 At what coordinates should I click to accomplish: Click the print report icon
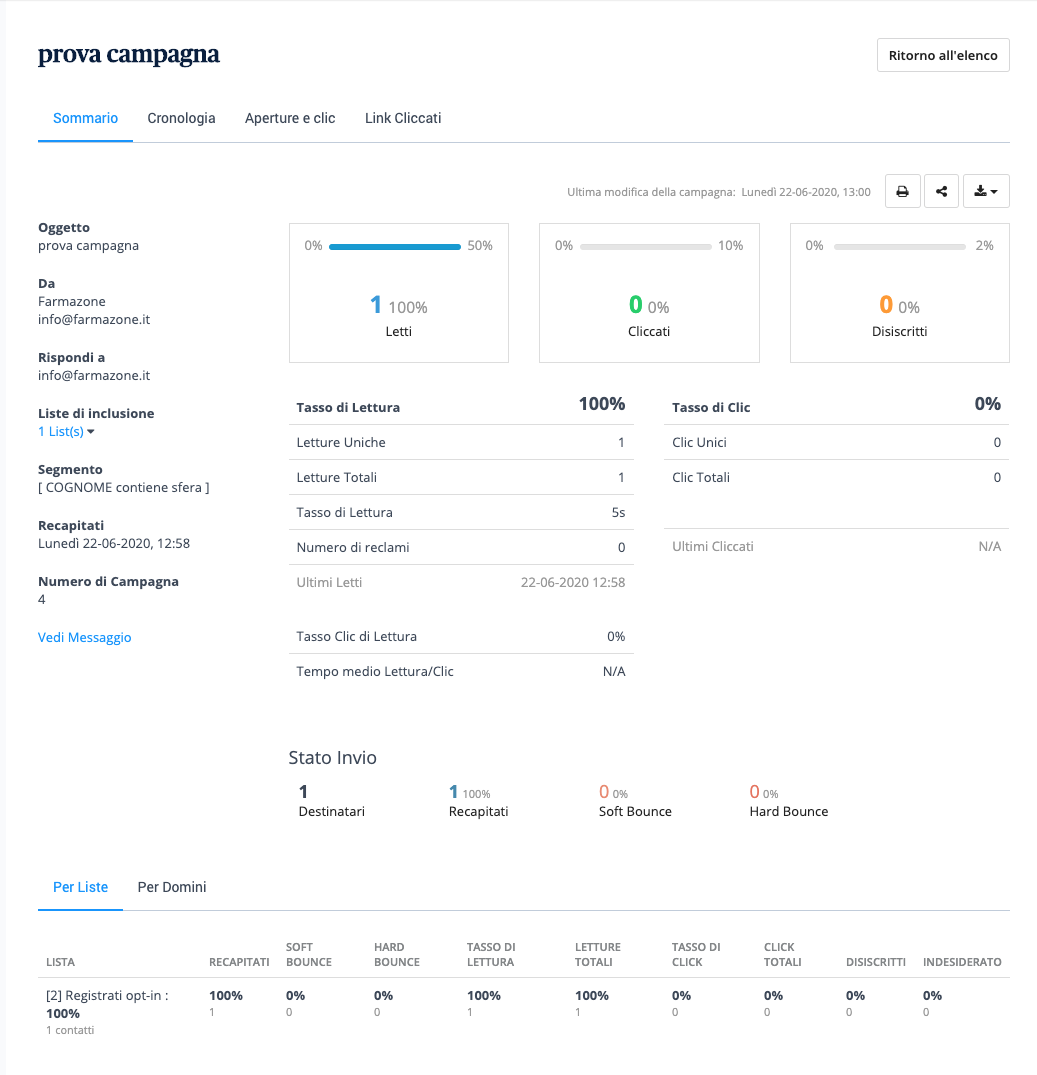click(x=902, y=192)
